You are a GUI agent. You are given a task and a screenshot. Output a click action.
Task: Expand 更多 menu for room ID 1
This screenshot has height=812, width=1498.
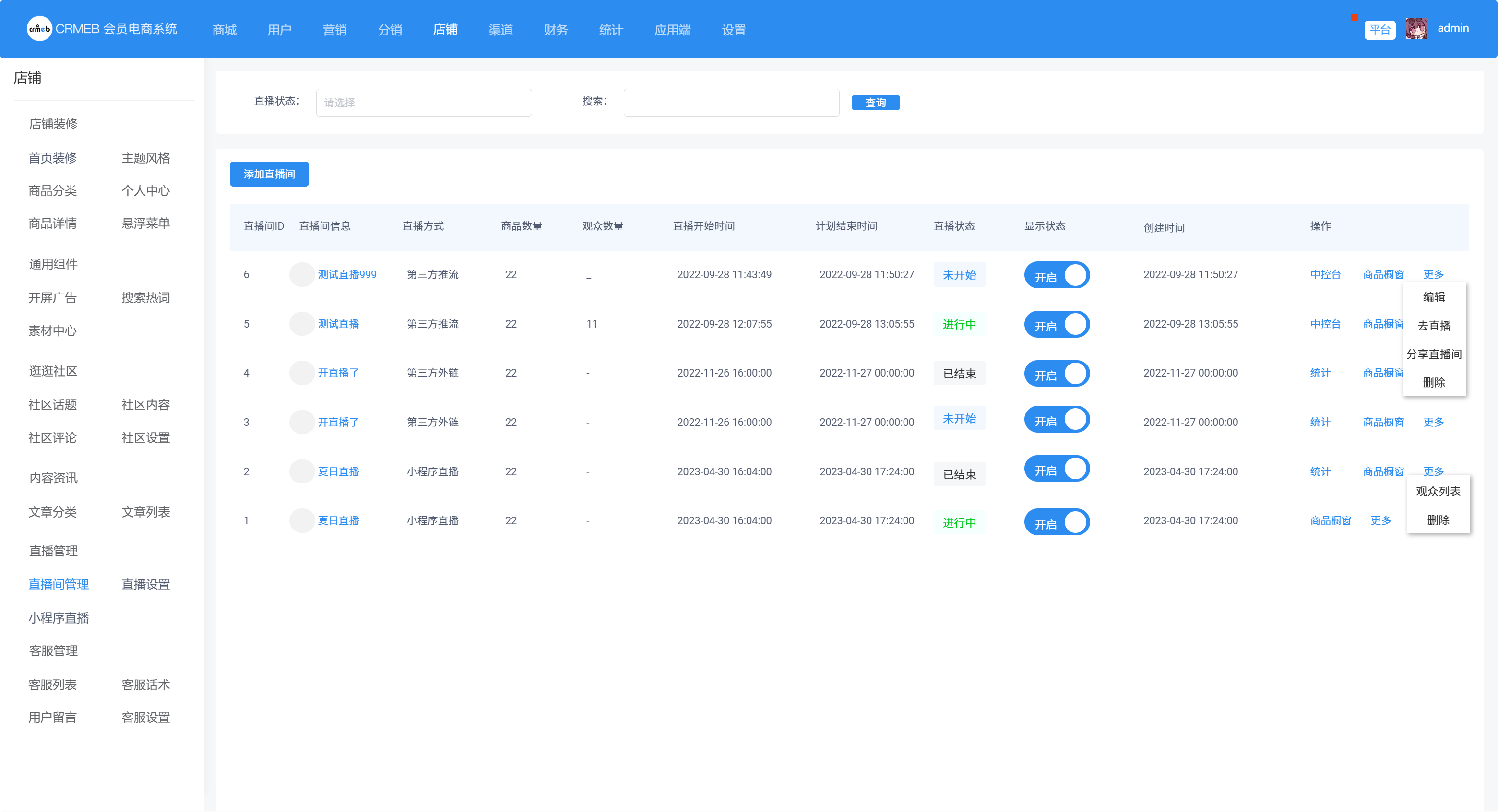pyautogui.click(x=1380, y=521)
